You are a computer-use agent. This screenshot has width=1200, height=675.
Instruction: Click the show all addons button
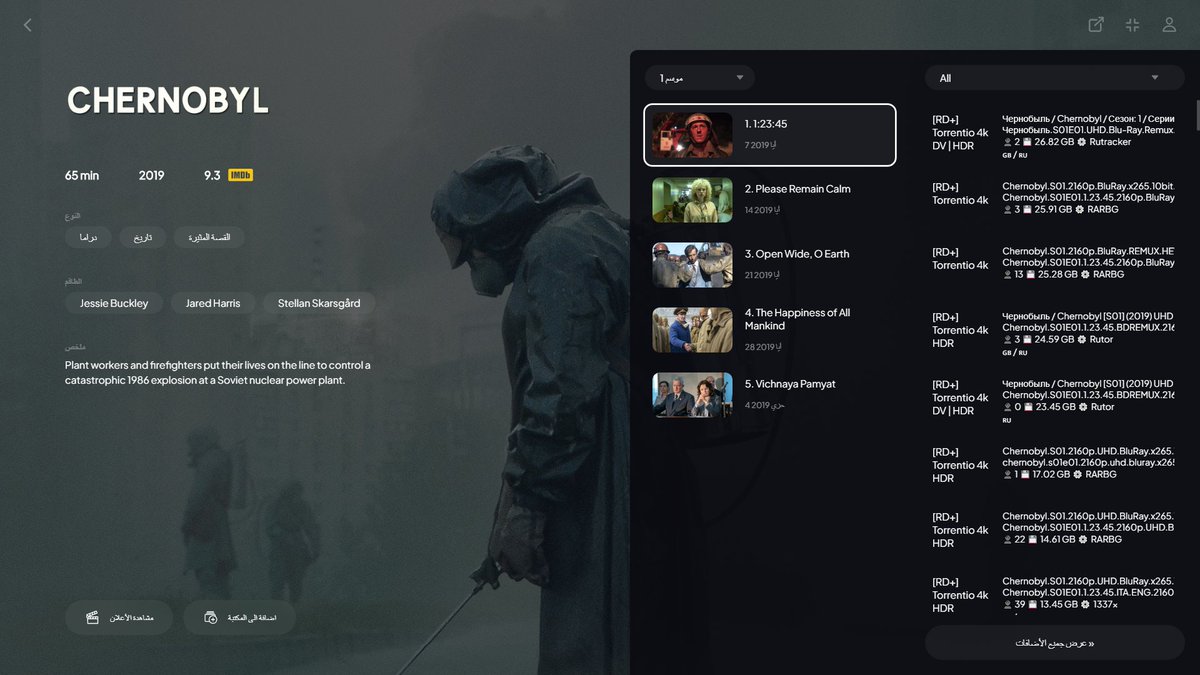(1054, 643)
